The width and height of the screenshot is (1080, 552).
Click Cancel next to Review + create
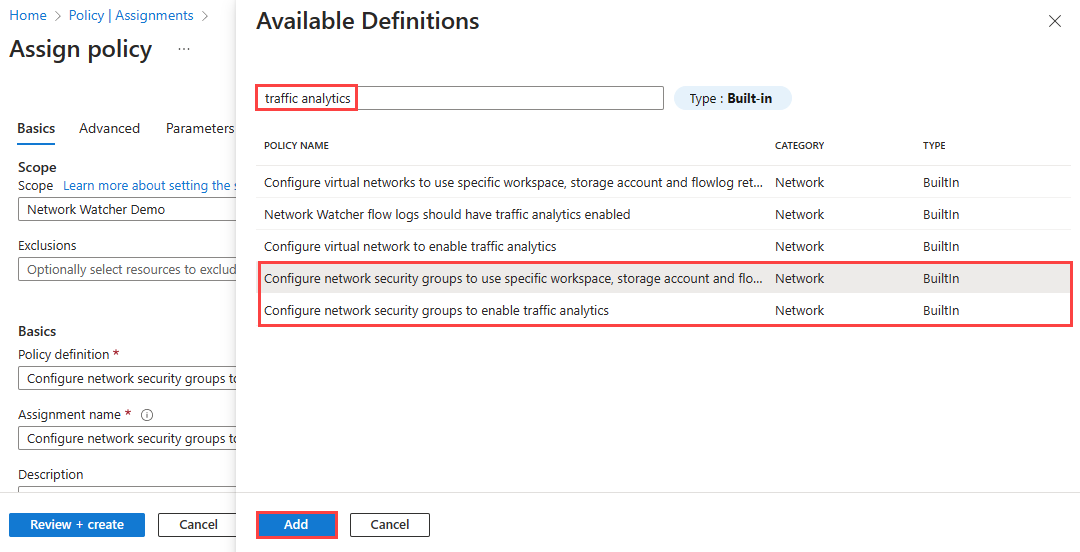(x=198, y=525)
